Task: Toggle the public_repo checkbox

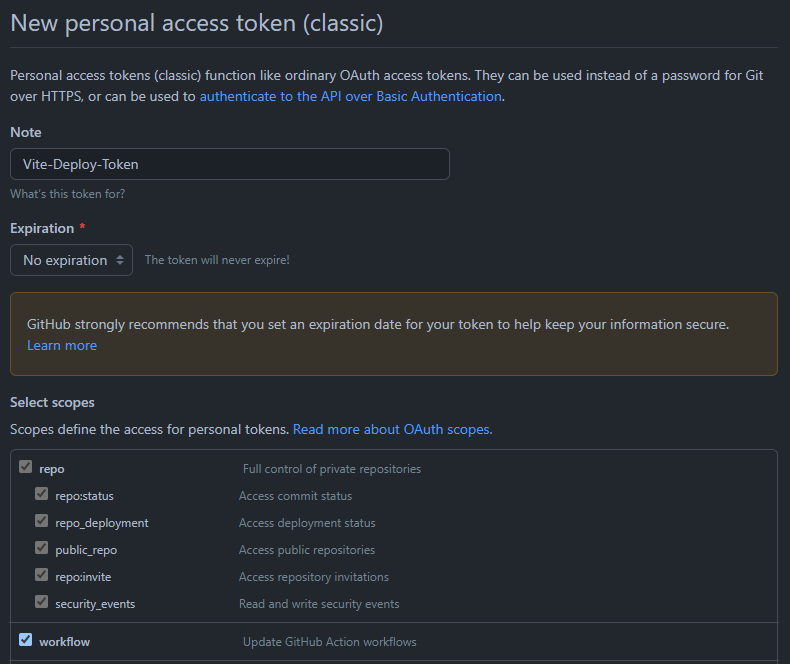Action: (x=42, y=548)
